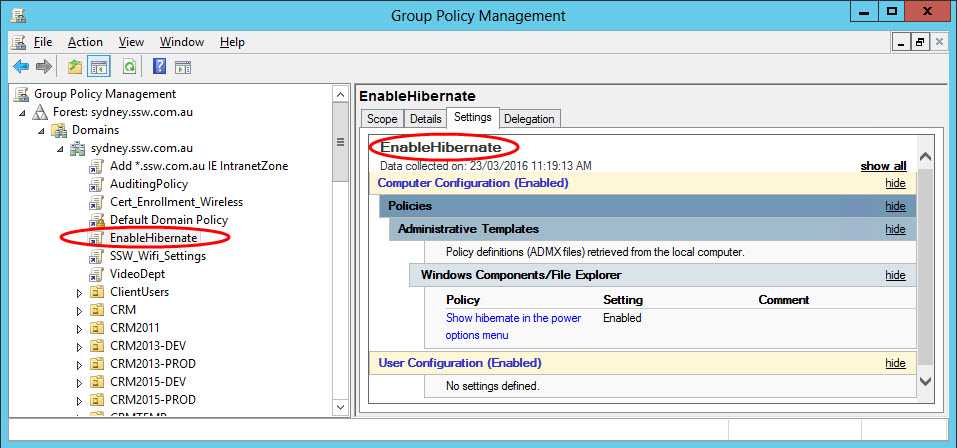957x448 pixels.
Task: Click the Back arrow toolbar icon
Action: point(20,67)
